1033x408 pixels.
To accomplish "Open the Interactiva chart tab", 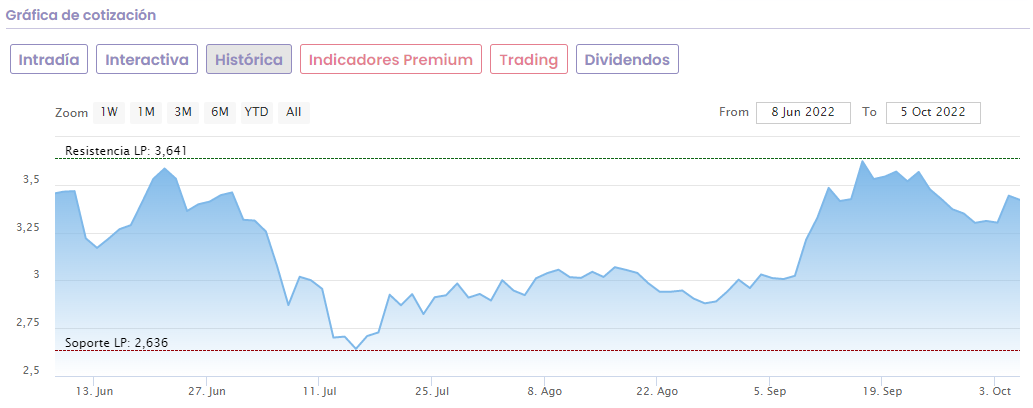I will pyautogui.click(x=147, y=60).
